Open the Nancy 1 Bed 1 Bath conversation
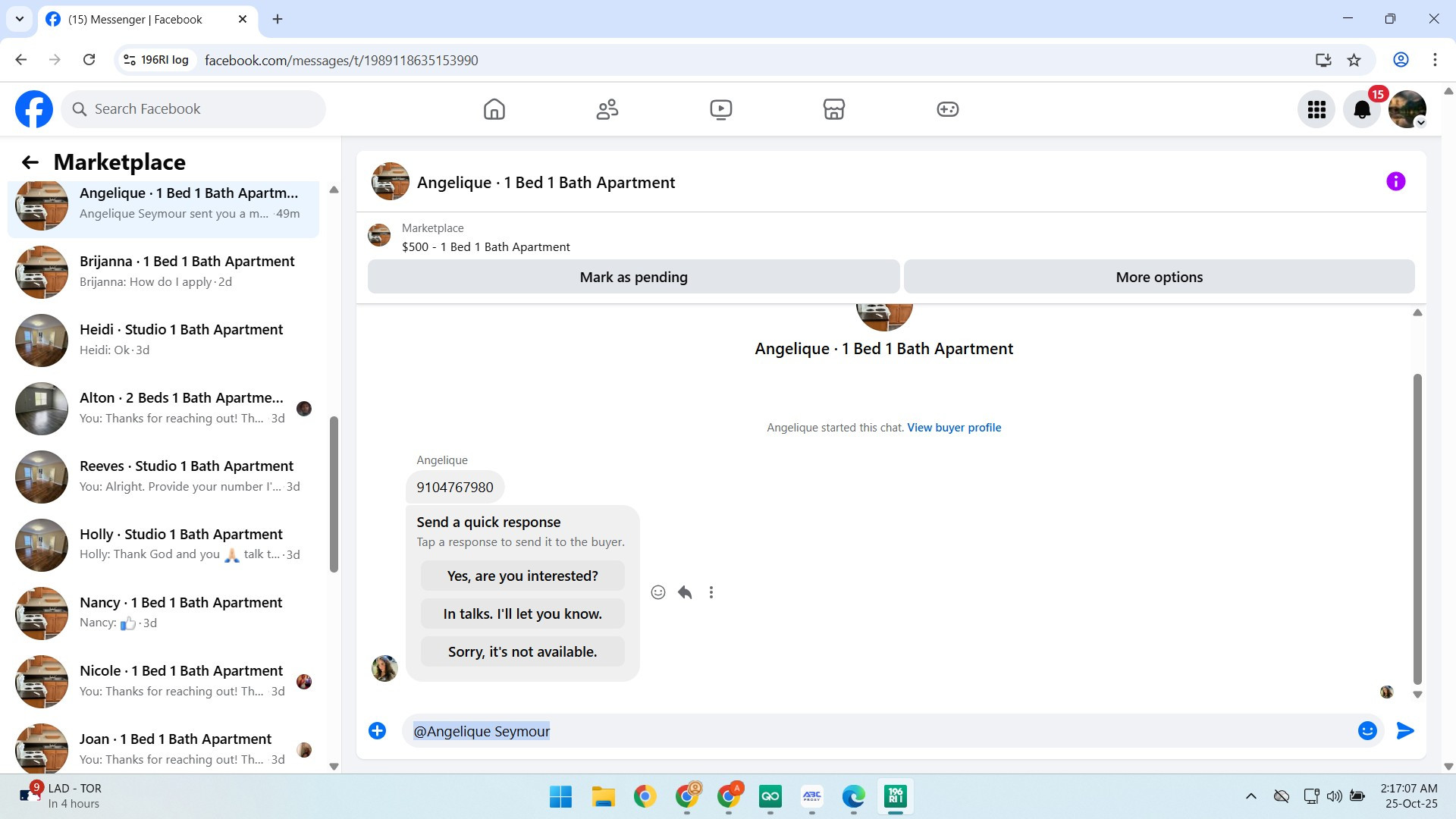This screenshot has height=819, width=1456. (x=163, y=613)
